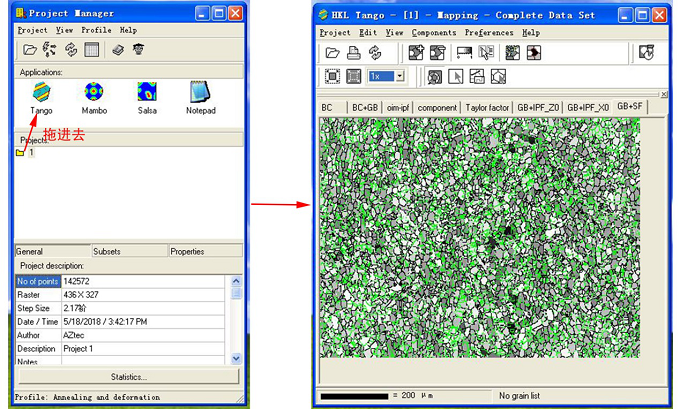
Task: Open the Profile menu in Project Manager
Action: tap(96, 30)
